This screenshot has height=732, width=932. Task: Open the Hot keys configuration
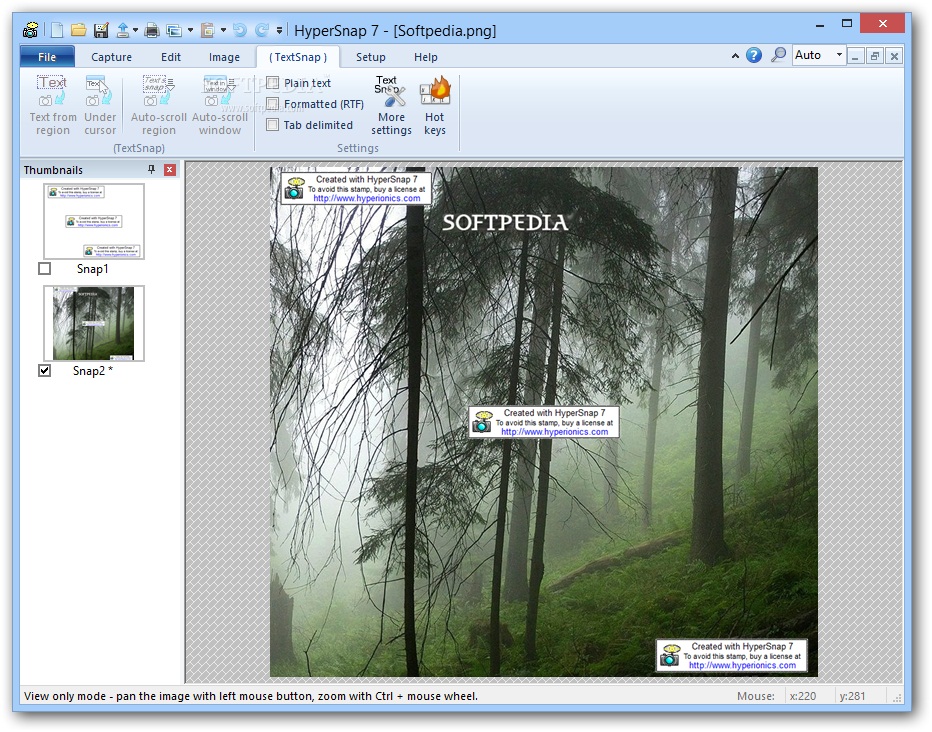point(434,105)
